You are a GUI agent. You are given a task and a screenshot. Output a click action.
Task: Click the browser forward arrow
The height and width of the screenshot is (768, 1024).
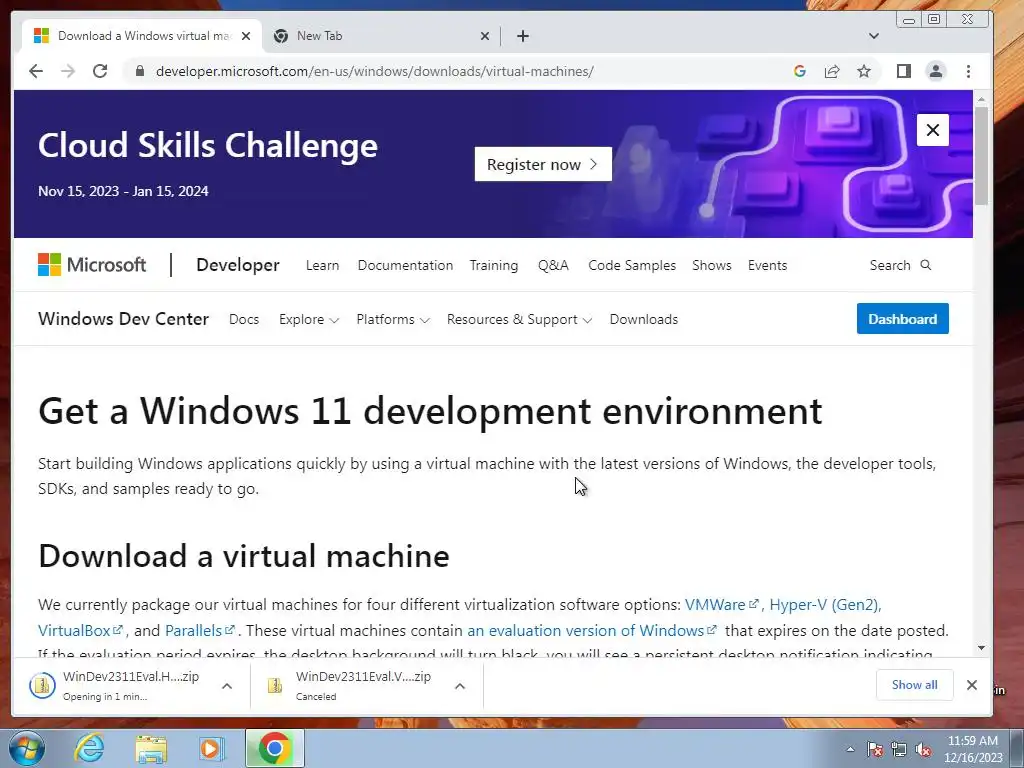pos(68,71)
